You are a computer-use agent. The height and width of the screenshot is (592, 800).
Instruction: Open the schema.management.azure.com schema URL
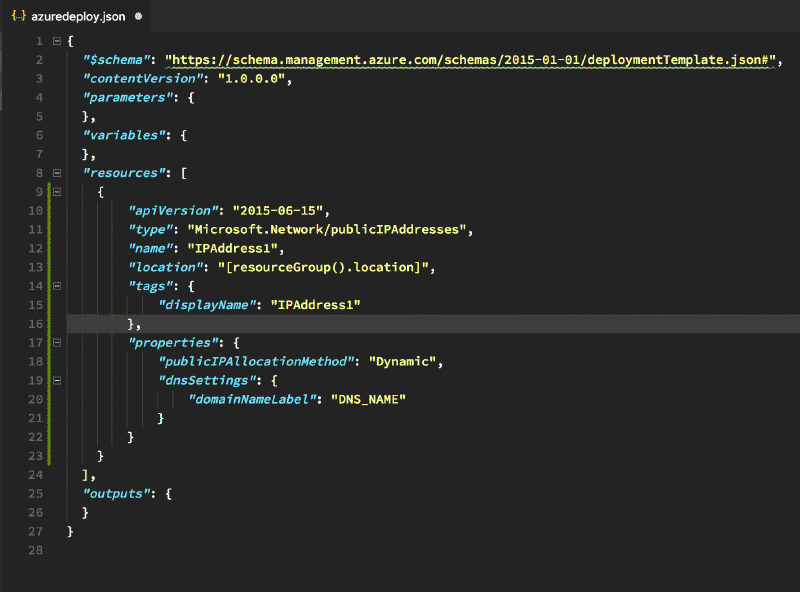click(471, 60)
